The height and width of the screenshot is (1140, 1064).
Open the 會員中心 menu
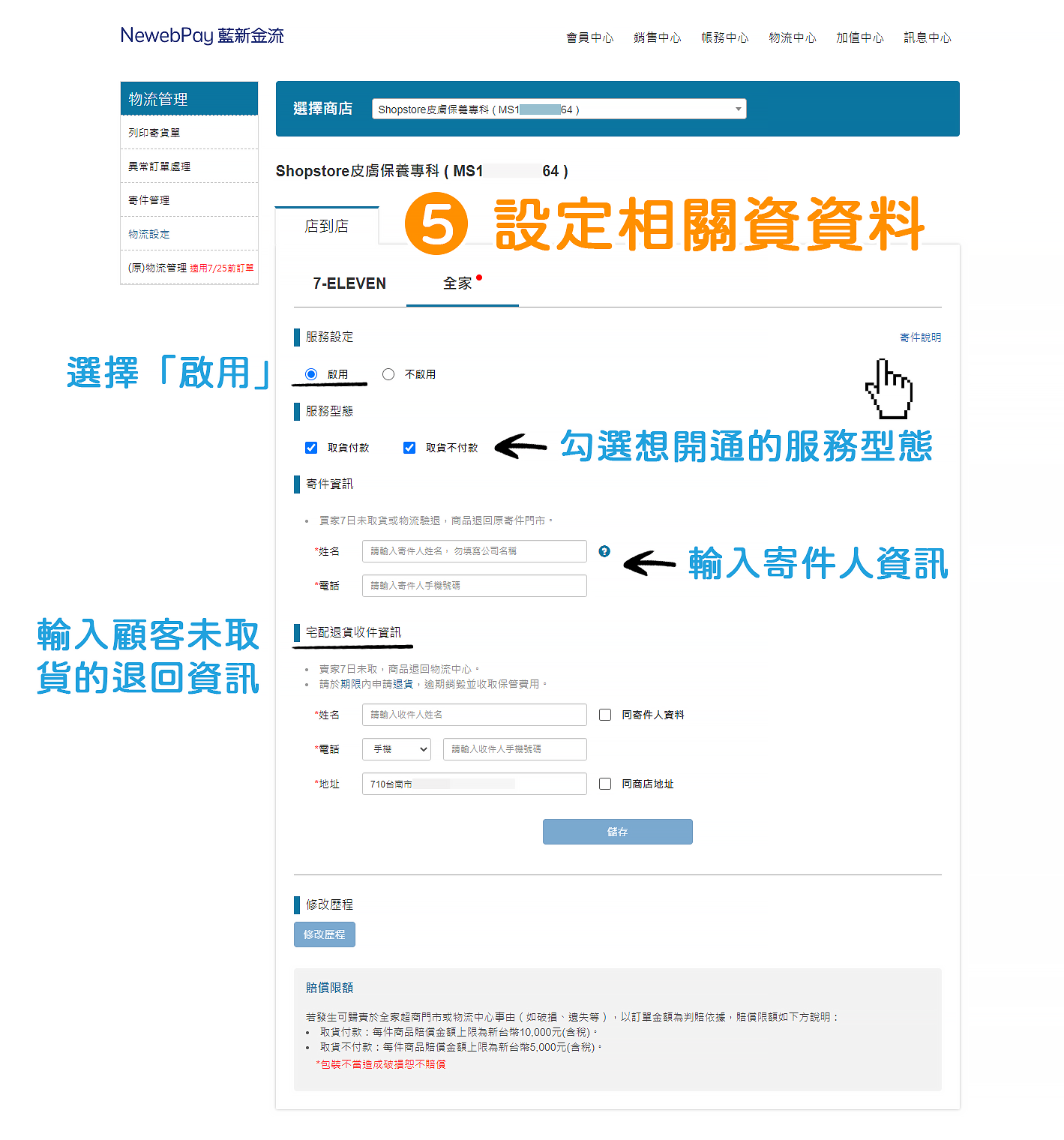pos(589,37)
